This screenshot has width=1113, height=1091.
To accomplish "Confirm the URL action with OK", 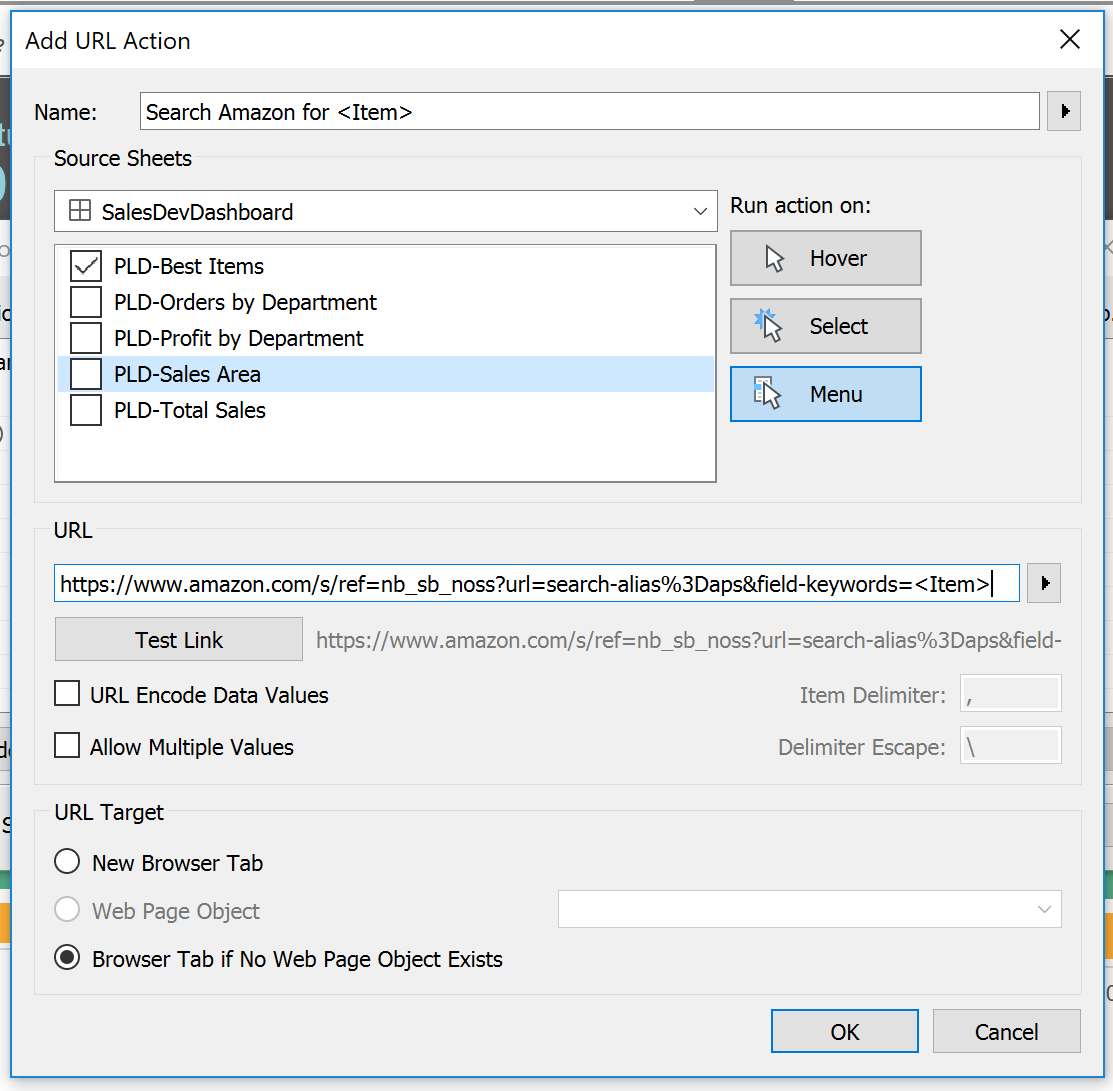I will [845, 1031].
